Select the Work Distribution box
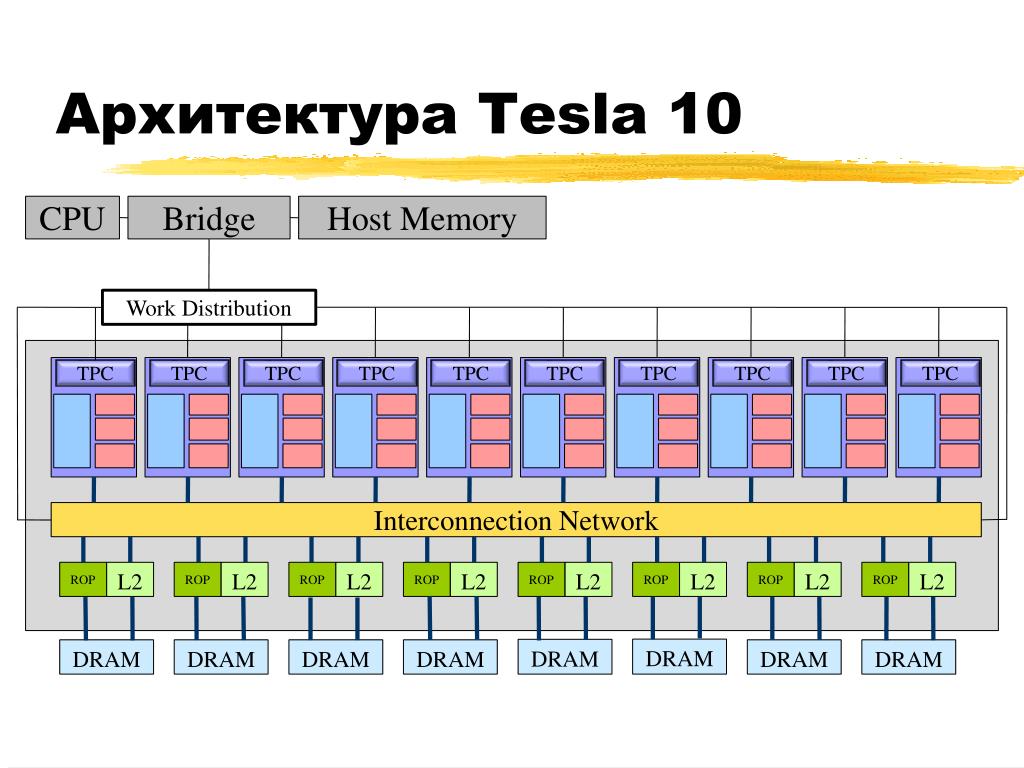This screenshot has height=768, width=1024. 209,308
